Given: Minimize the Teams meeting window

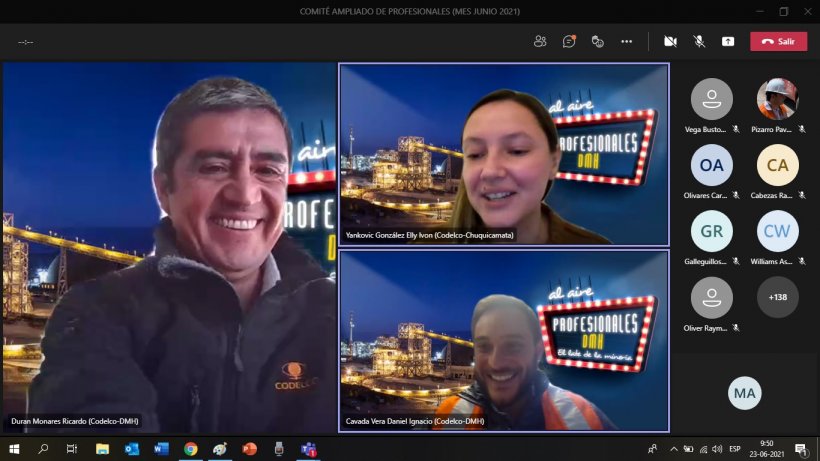Looking at the screenshot, I should 760,11.
